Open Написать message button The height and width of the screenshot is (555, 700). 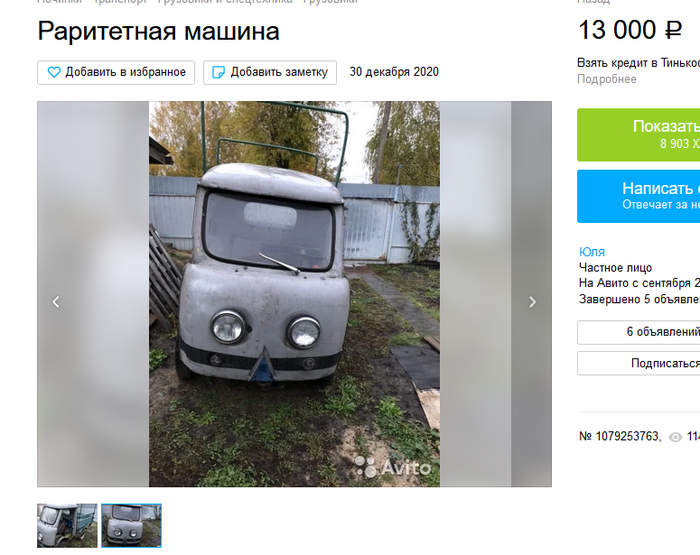pos(638,196)
